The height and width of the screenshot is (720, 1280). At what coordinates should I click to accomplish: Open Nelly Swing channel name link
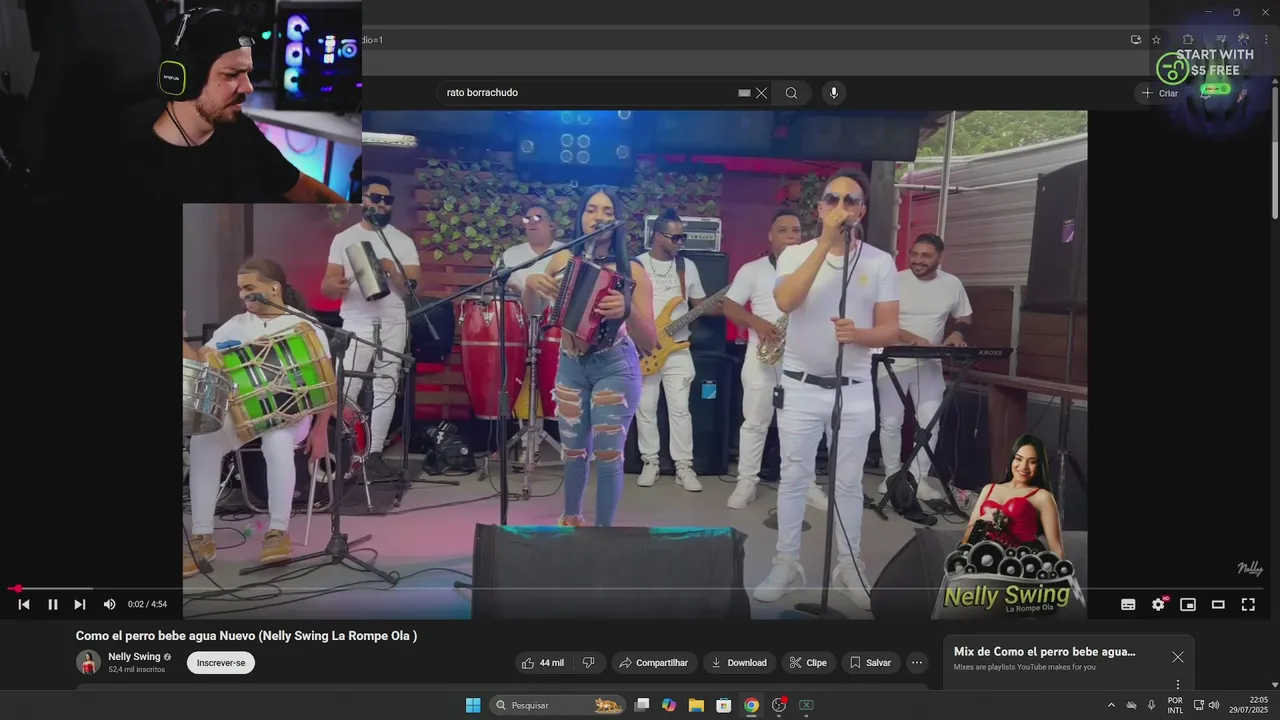[x=134, y=657]
